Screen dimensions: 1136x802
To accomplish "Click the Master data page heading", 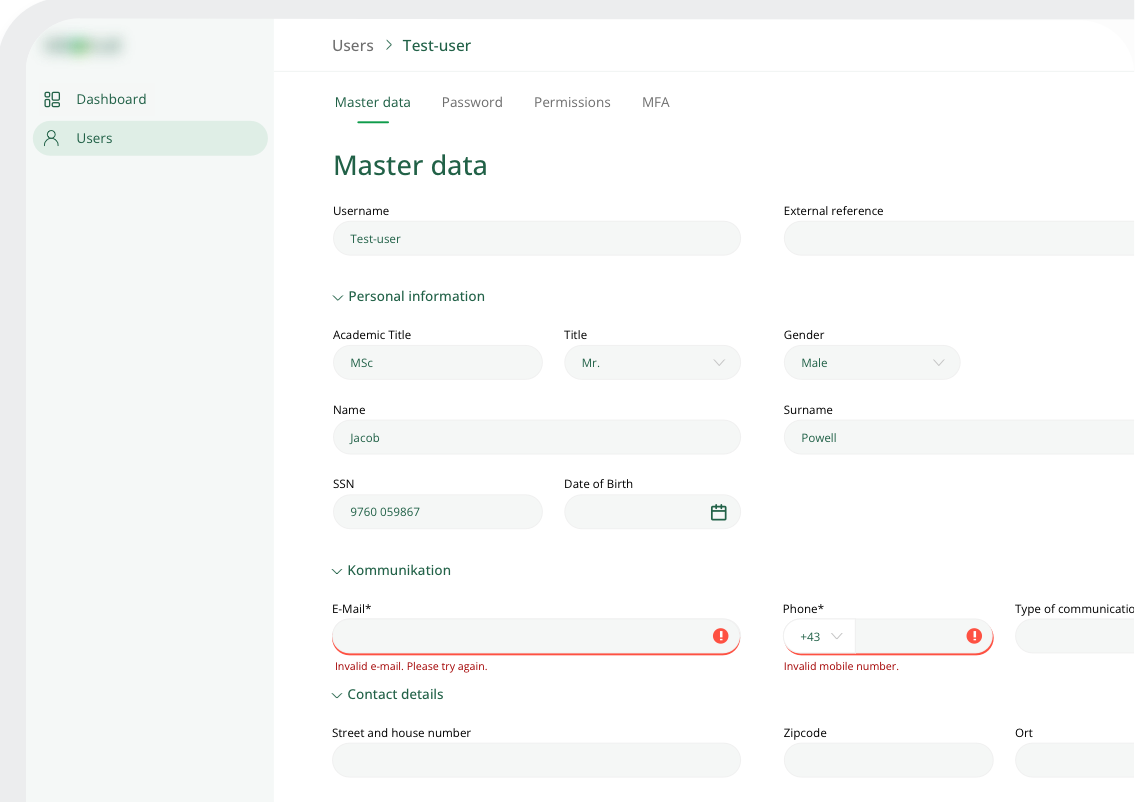I will click(410, 165).
